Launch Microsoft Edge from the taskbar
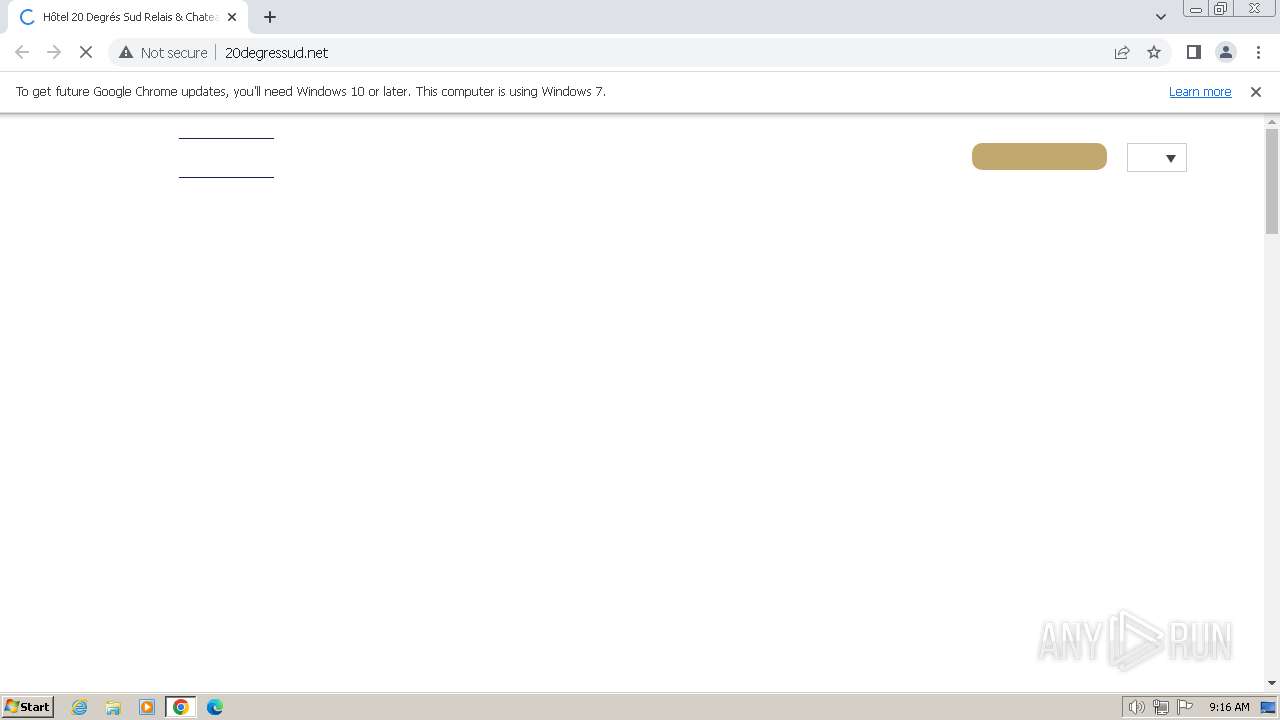Image resolution: width=1280 pixels, height=720 pixels. 215,707
